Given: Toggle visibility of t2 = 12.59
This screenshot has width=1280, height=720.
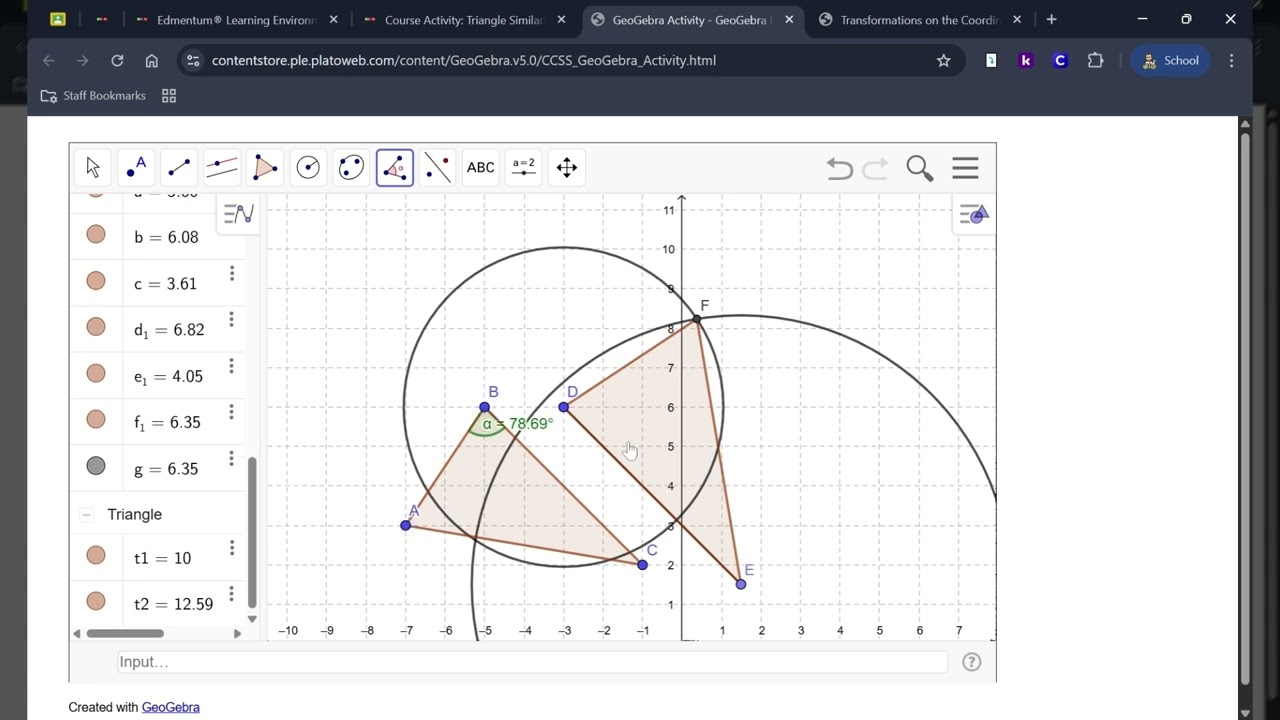Looking at the screenshot, I should [x=96, y=601].
